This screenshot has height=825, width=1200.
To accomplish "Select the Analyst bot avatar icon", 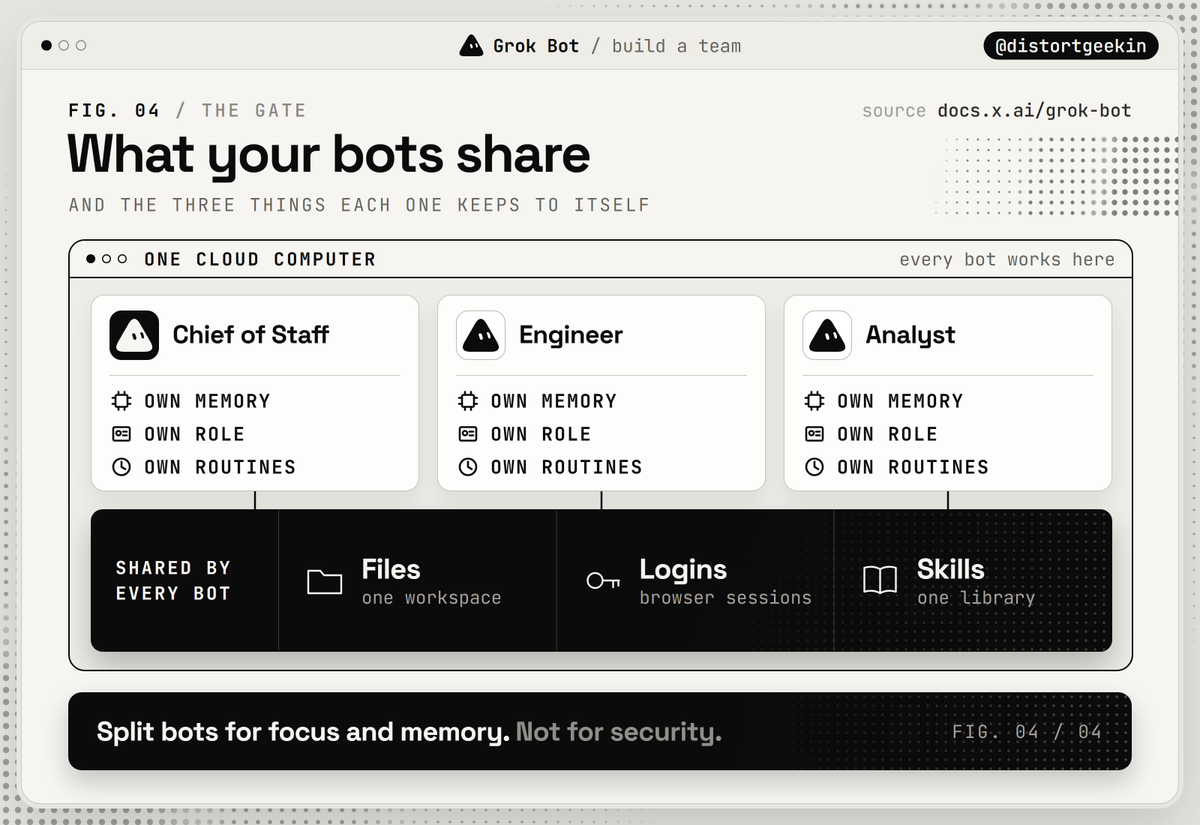I will click(x=827, y=335).
